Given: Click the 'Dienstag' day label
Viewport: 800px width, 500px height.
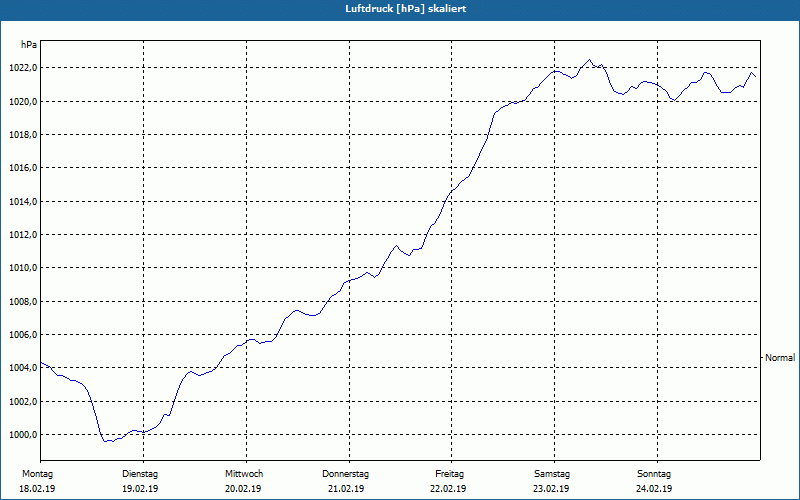Looking at the screenshot, I should point(140,474).
